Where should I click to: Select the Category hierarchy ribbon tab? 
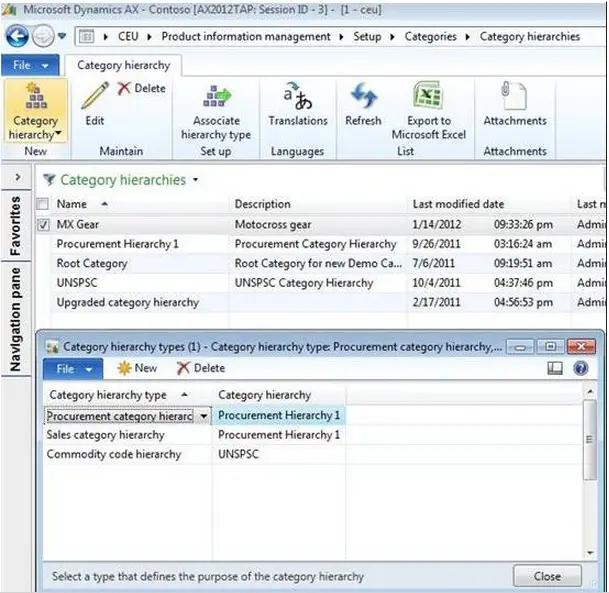point(124,65)
